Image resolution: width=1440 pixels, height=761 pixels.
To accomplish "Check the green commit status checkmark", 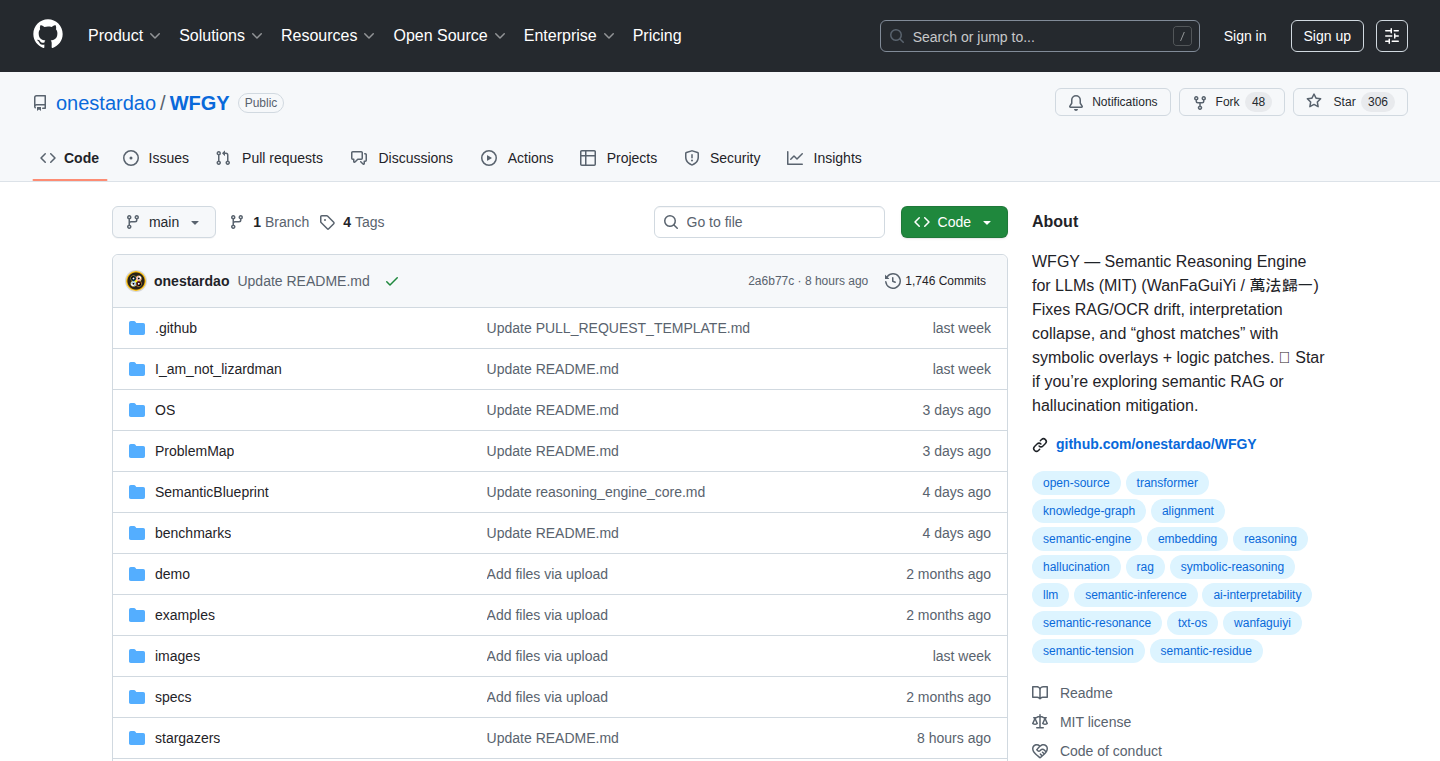I will point(392,281).
